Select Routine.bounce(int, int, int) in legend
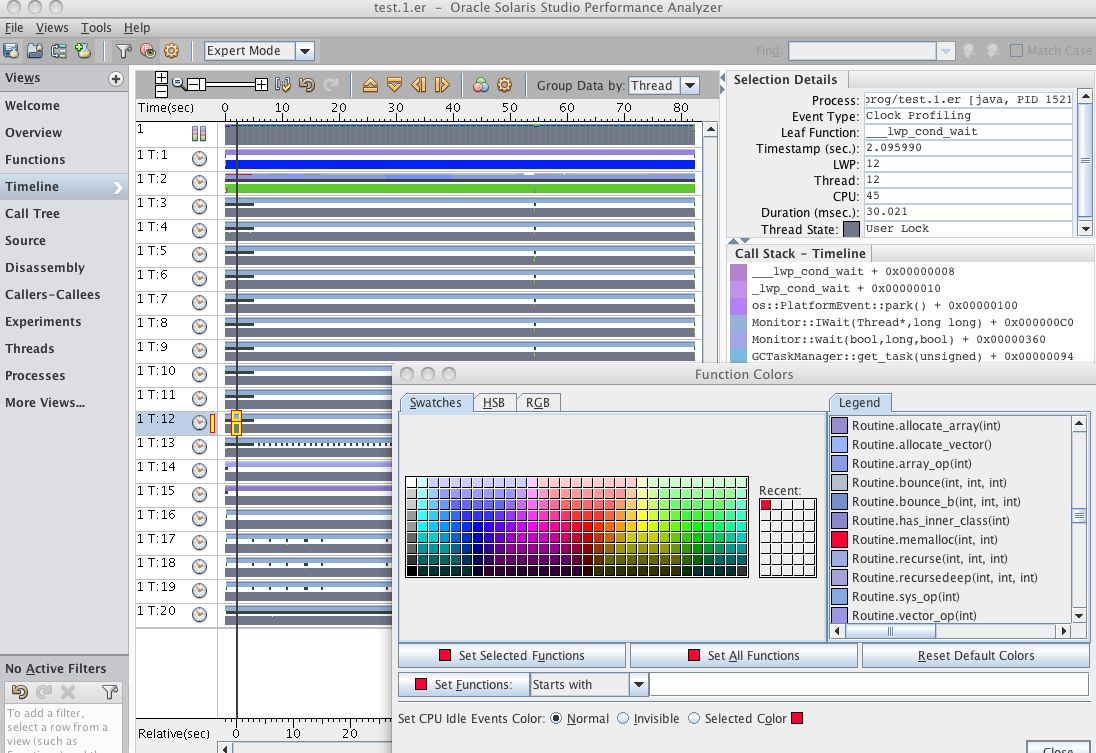Screen dimensions: 1096x753 tap(929, 482)
